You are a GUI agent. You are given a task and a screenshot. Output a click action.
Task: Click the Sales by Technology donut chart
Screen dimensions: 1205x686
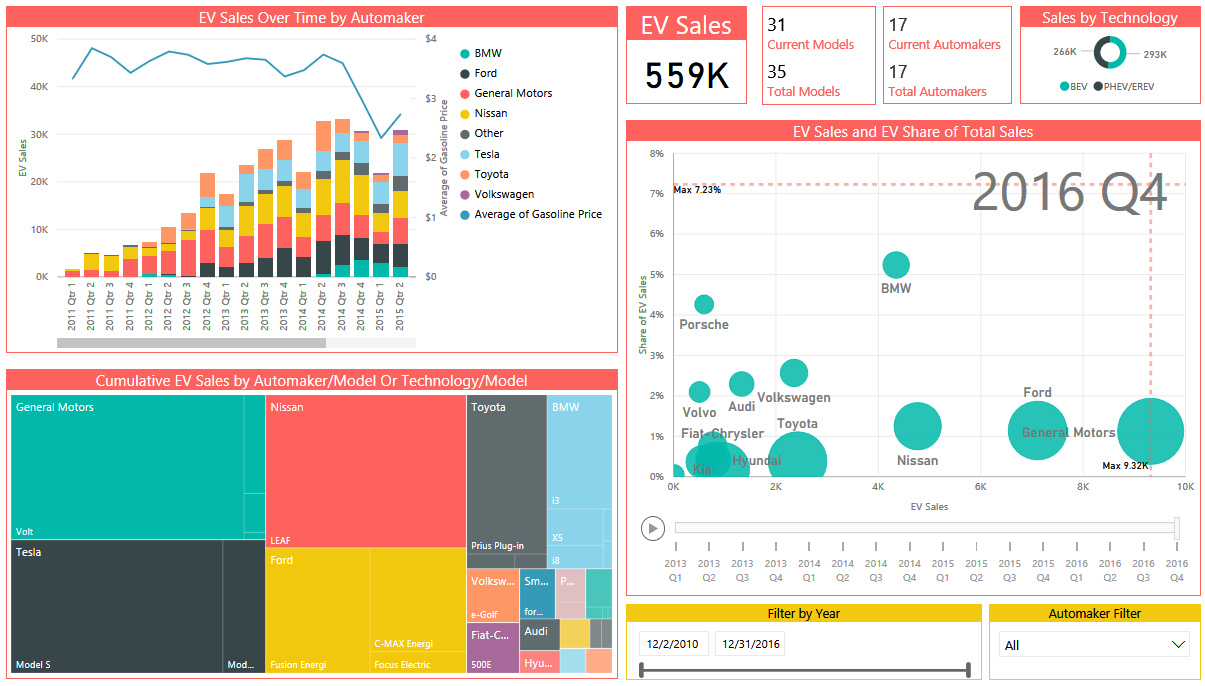click(x=1110, y=52)
